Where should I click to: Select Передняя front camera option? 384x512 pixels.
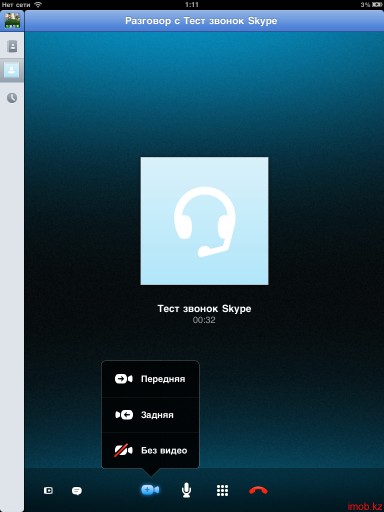point(150,379)
